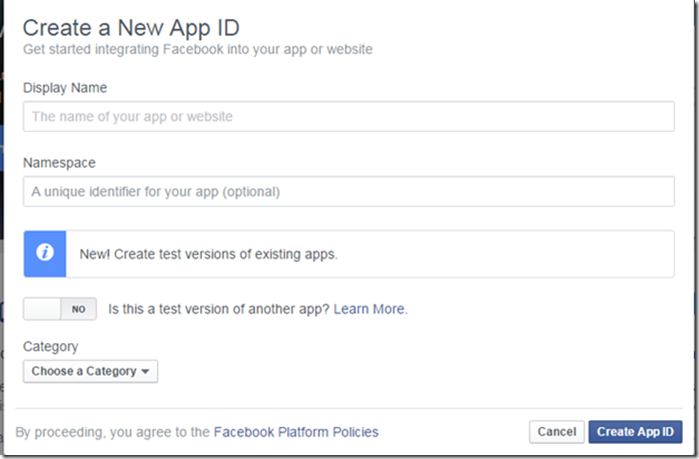Click the Cancel button
This screenshot has width=699, height=459.
[557, 432]
